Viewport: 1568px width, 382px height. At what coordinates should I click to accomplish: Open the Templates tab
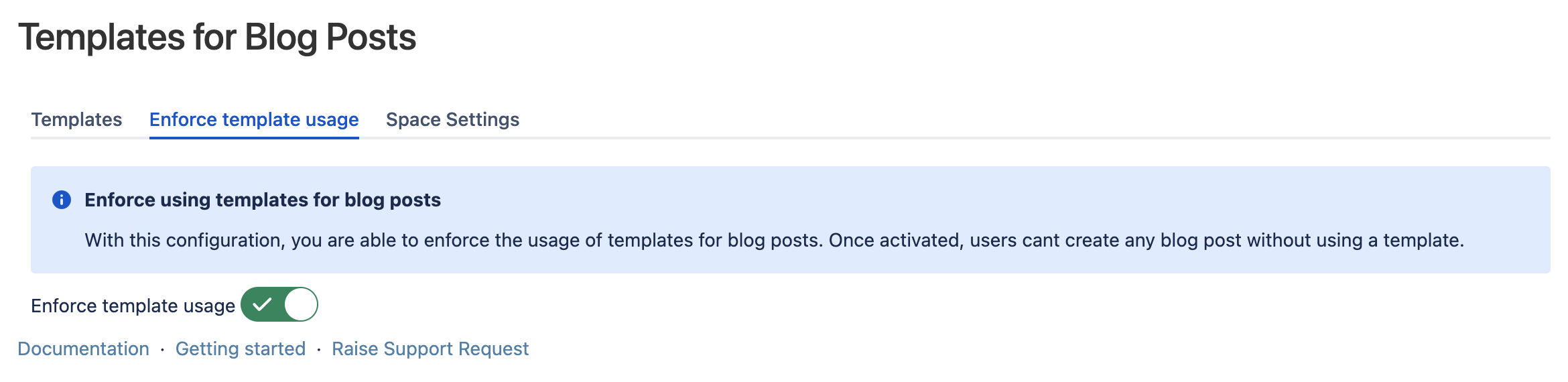pyautogui.click(x=76, y=119)
